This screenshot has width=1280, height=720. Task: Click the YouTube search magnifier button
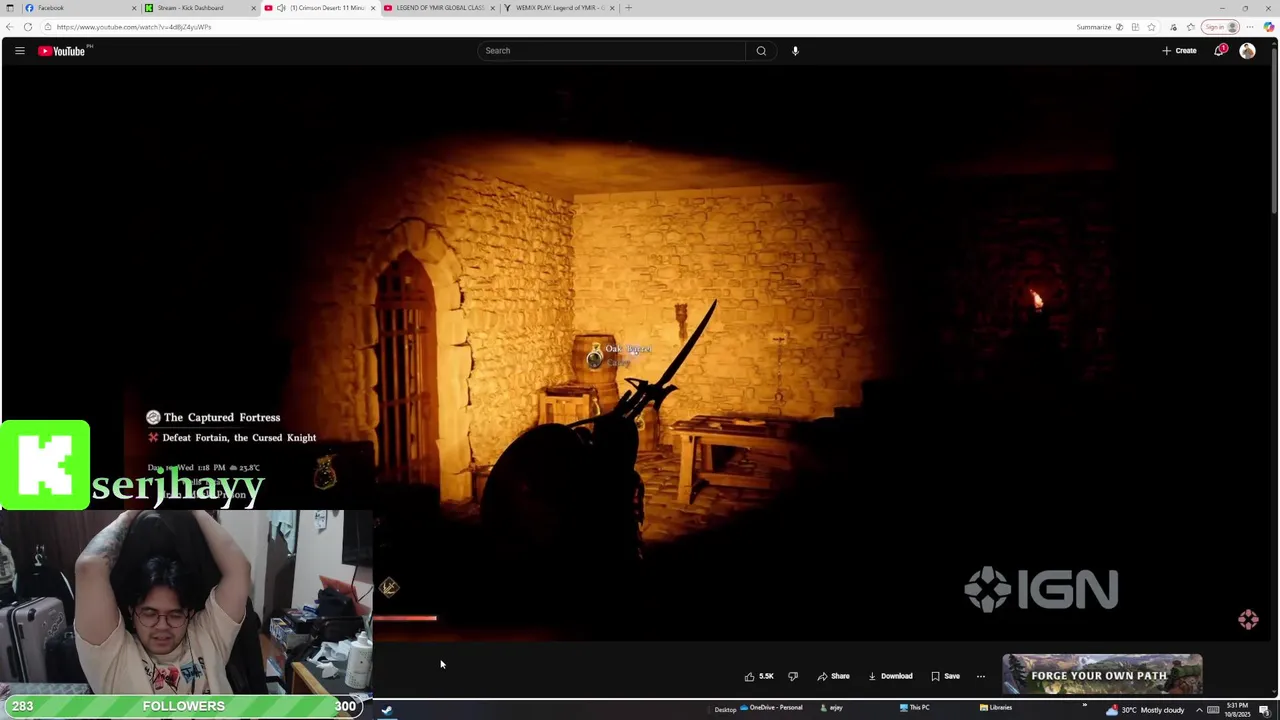(761, 51)
